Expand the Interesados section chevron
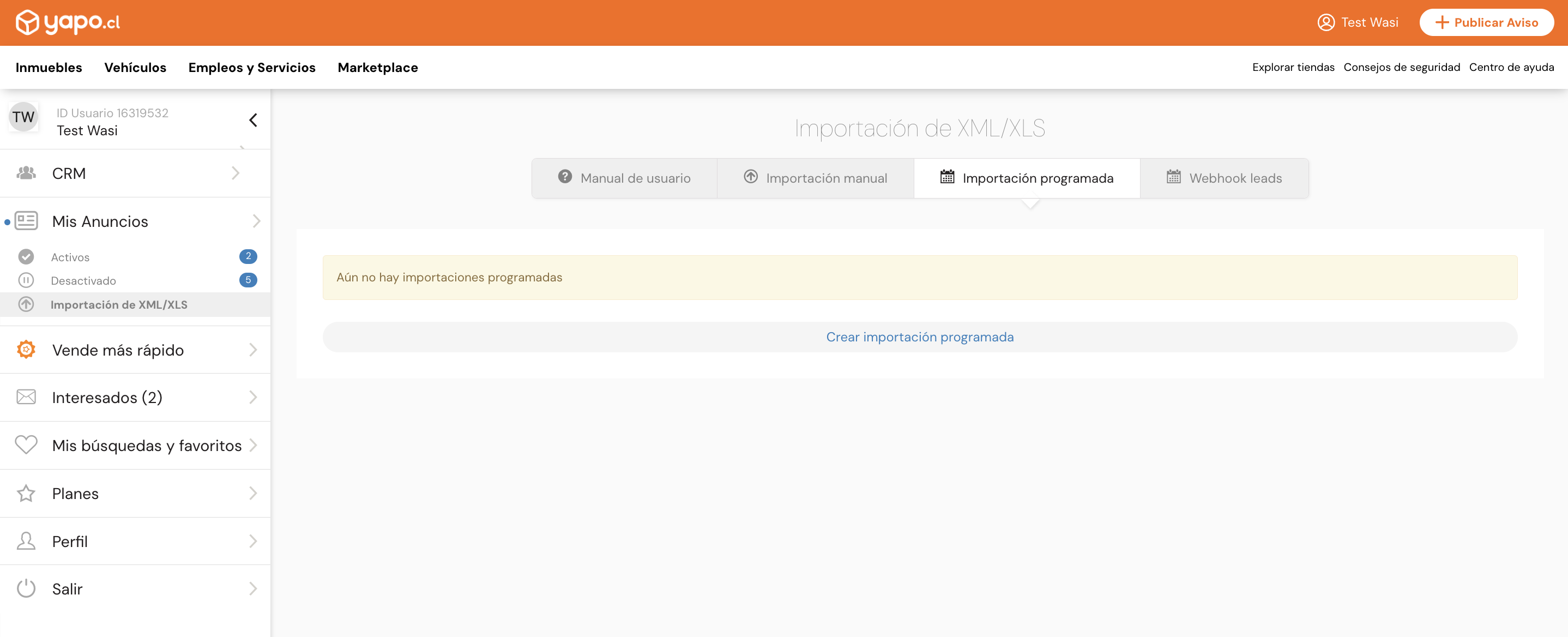 [253, 397]
